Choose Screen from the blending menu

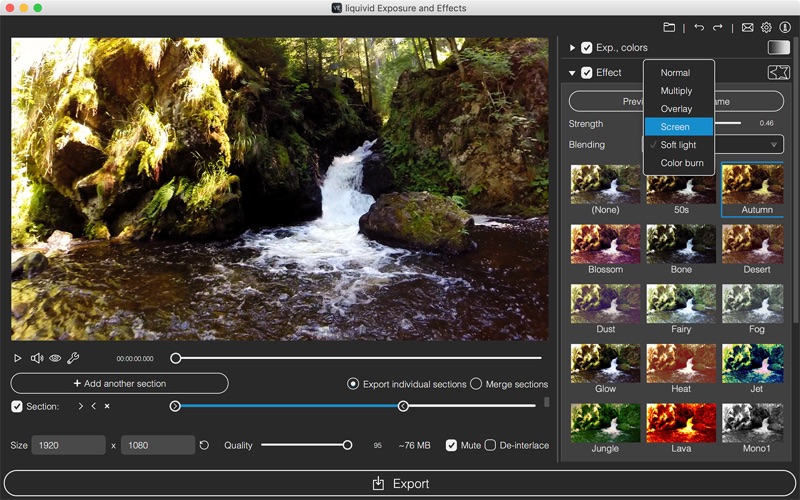coord(678,127)
